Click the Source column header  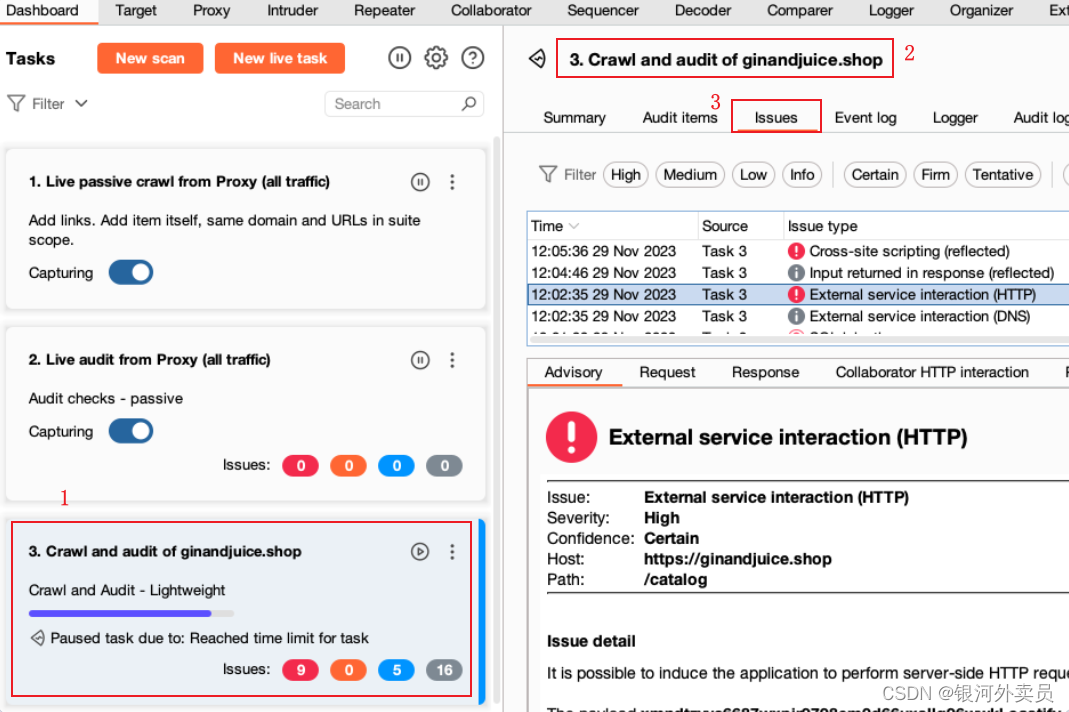(740, 226)
